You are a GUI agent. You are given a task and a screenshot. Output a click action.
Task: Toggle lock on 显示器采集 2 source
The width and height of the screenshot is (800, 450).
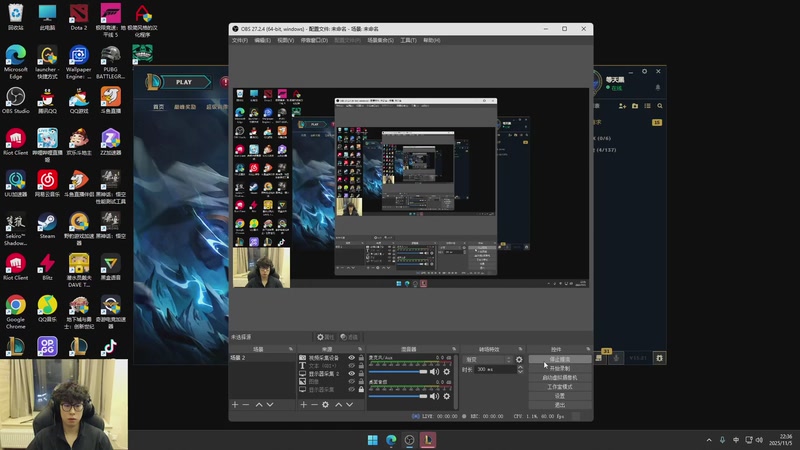click(x=361, y=373)
